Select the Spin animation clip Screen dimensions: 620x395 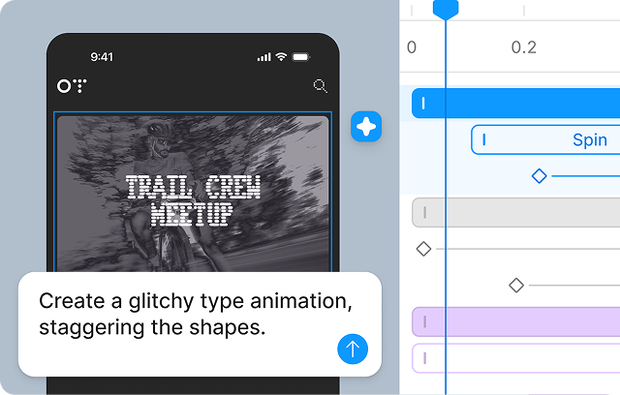[x=546, y=140]
